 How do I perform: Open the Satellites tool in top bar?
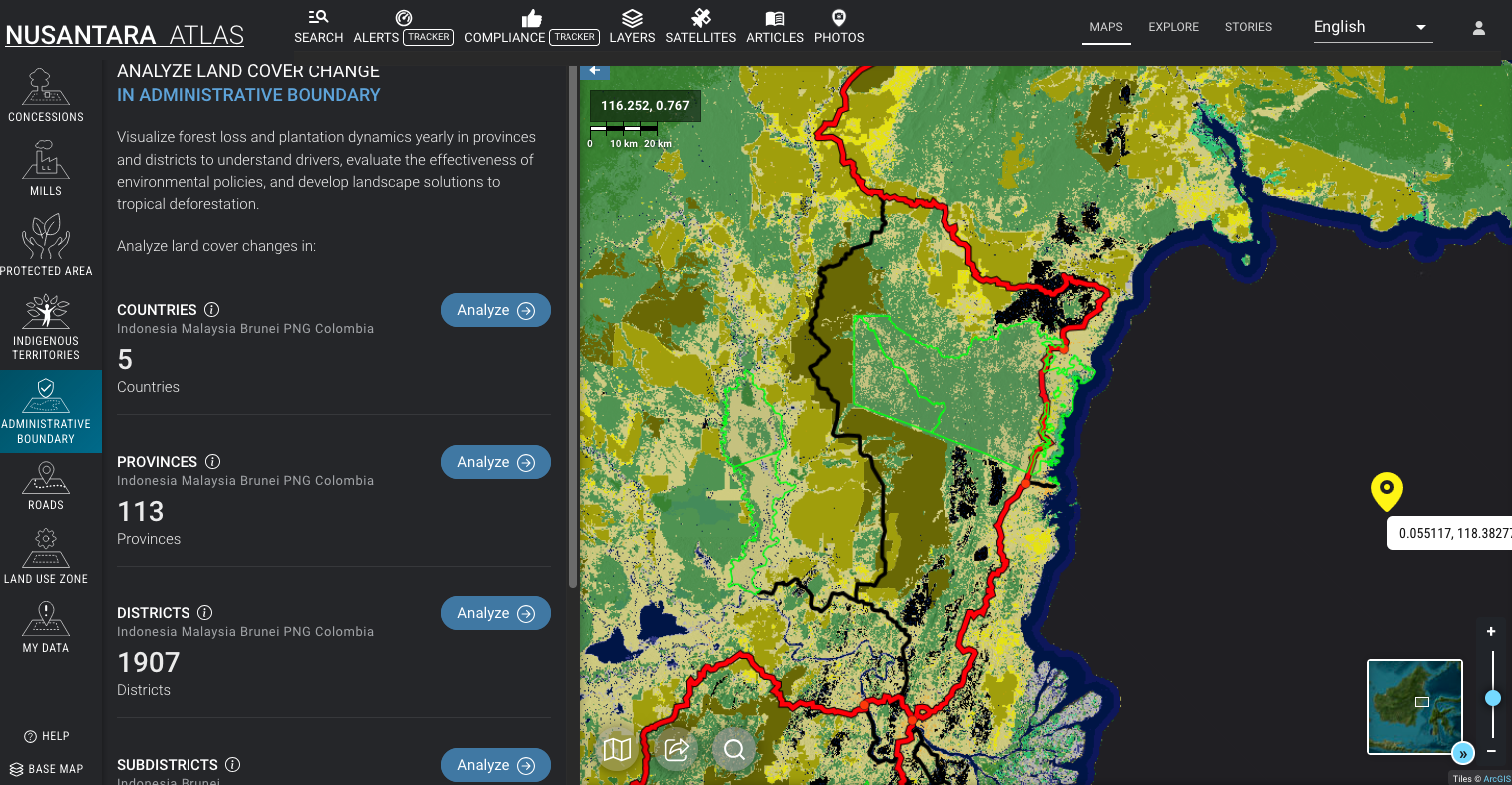click(700, 27)
